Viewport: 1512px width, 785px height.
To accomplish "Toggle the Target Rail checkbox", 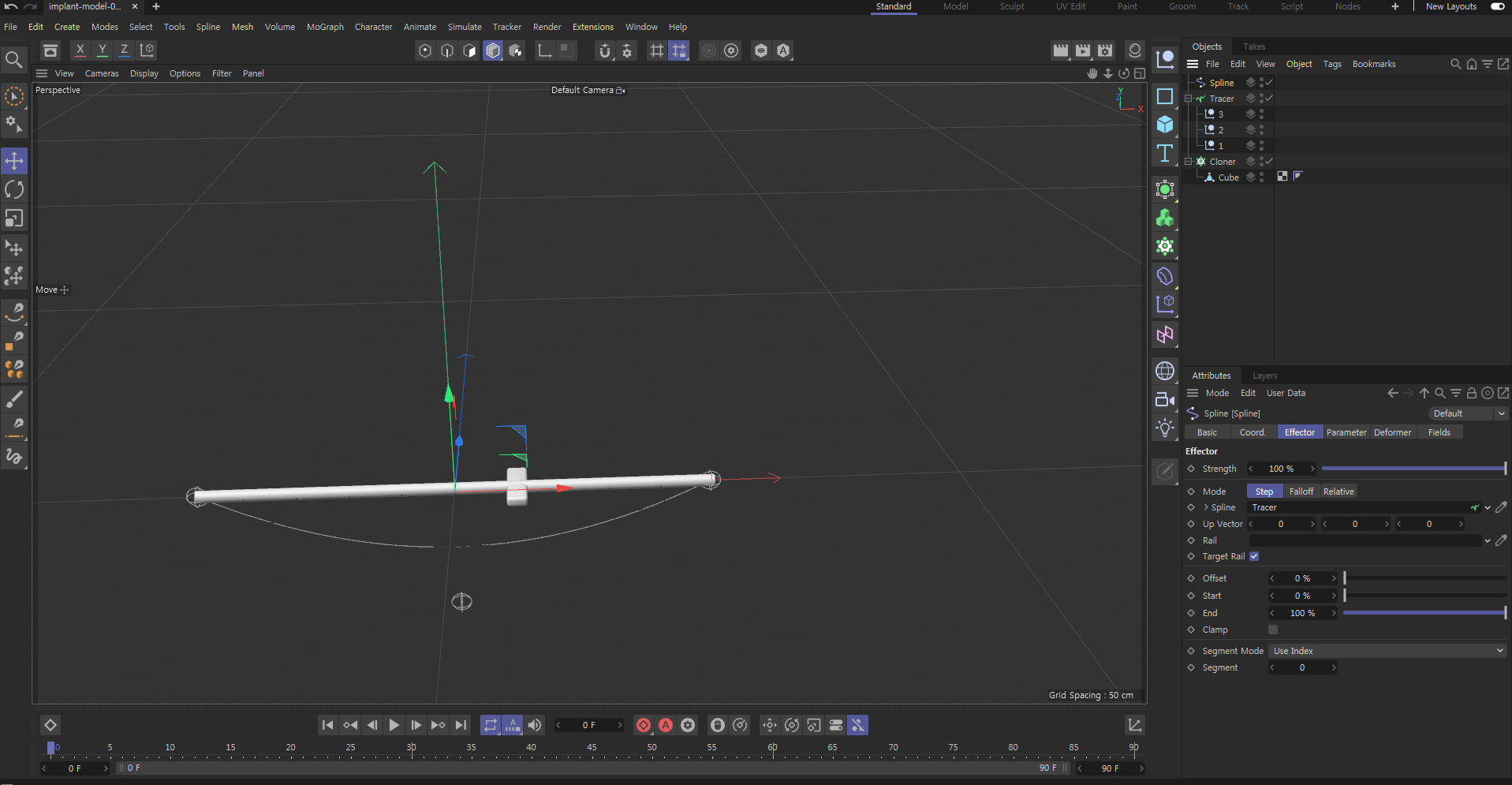I will 1254,556.
